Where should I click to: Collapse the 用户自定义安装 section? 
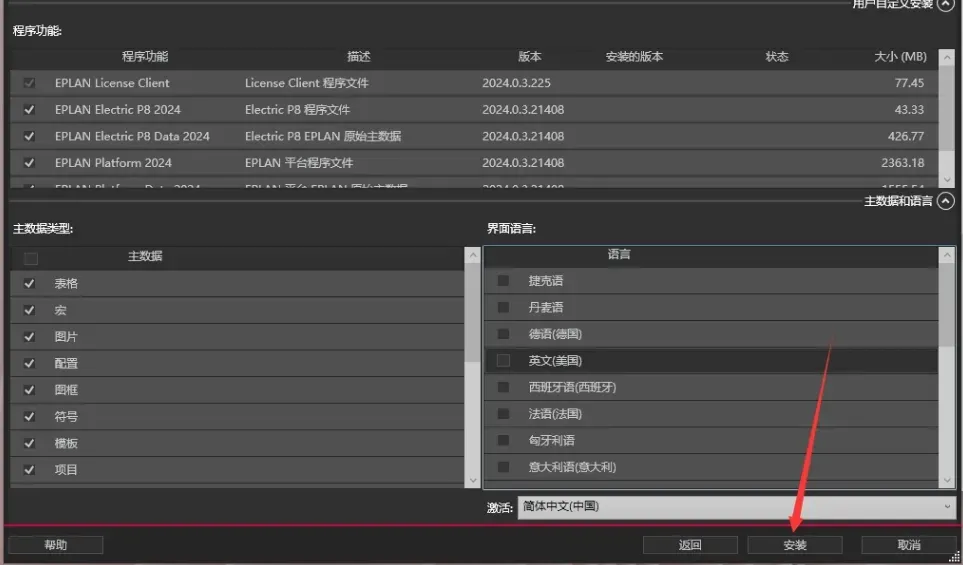(x=946, y=4)
